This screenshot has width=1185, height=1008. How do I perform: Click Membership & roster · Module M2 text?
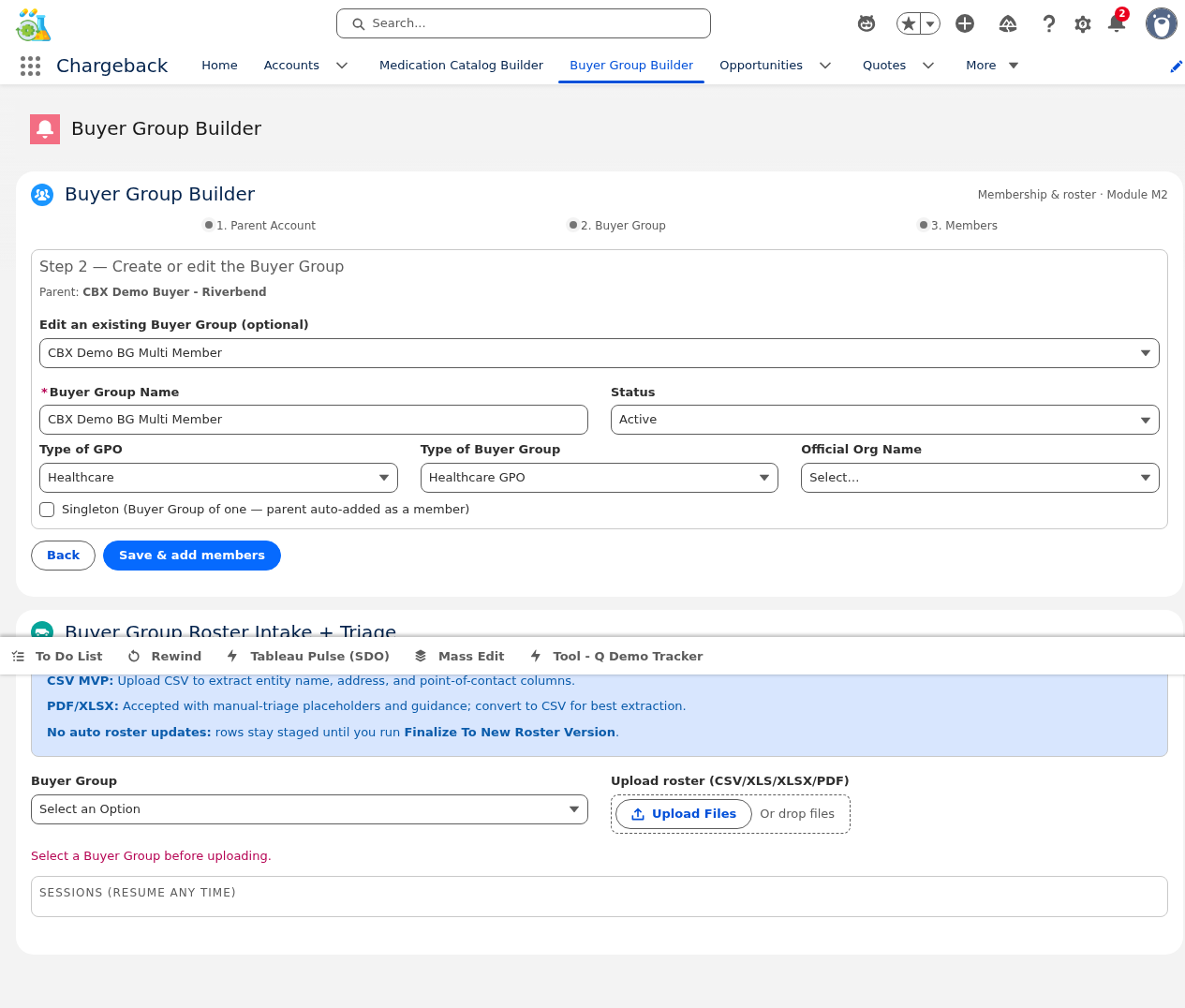pos(1073,195)
